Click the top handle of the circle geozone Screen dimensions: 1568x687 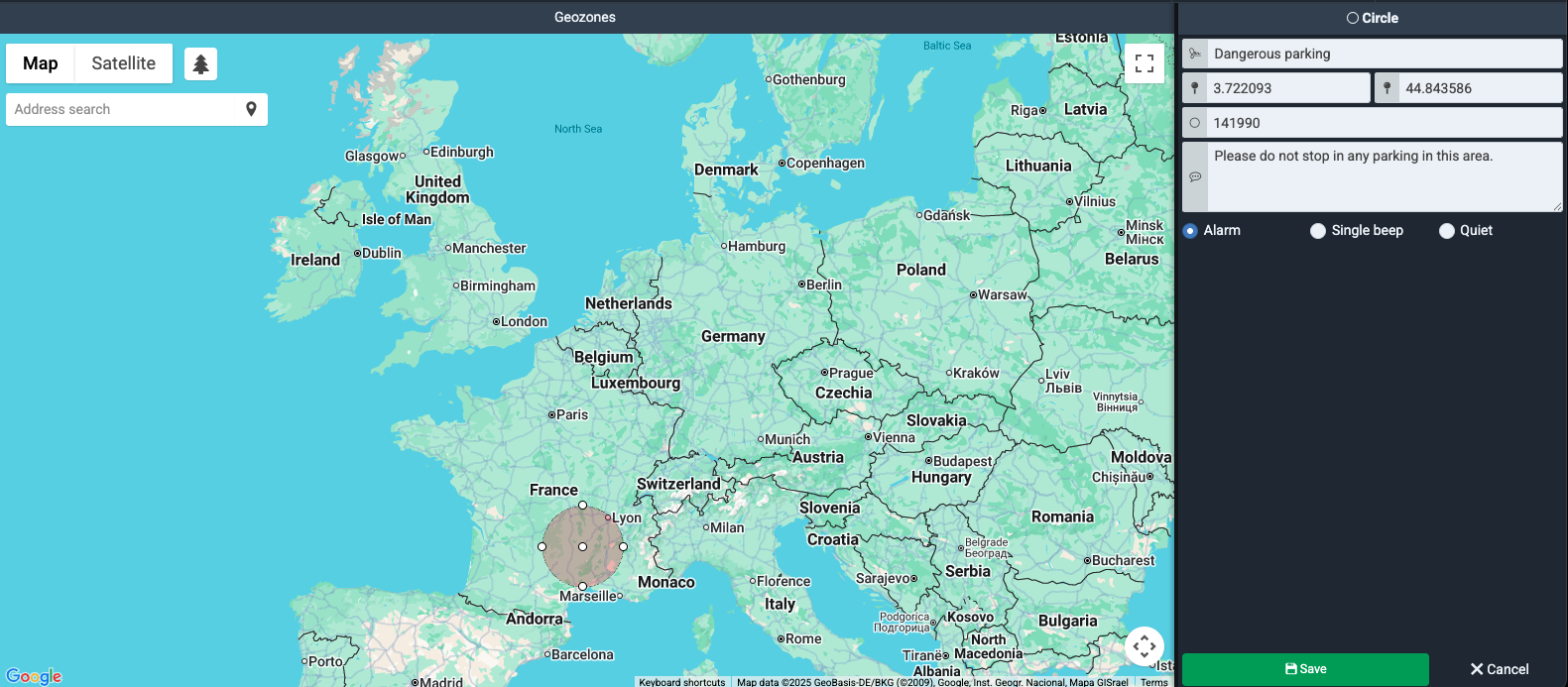click(x=582, y=506)
